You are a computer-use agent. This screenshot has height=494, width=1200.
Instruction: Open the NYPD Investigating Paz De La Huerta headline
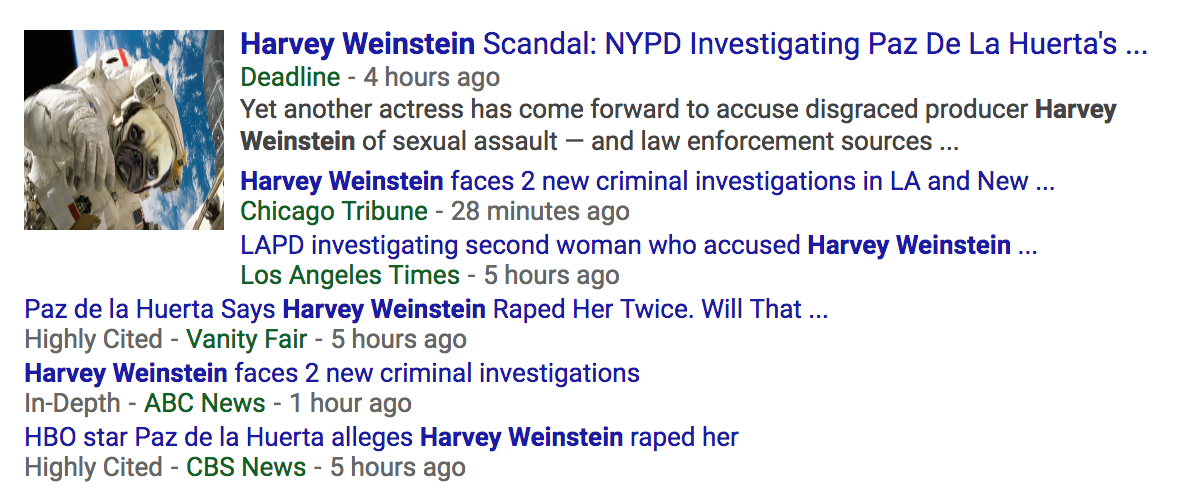[x=693, y=45]
